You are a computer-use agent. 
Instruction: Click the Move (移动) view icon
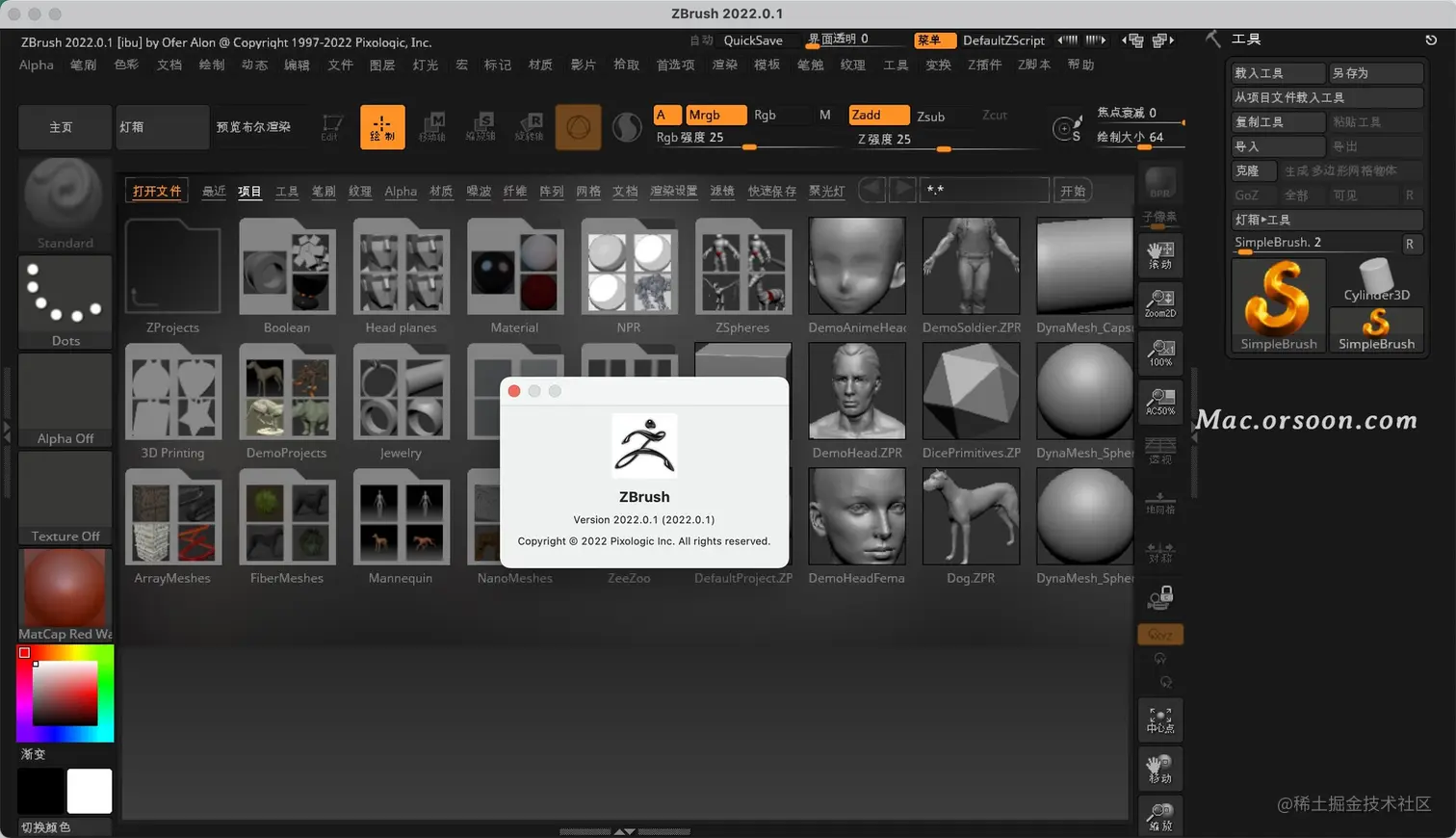point(1160,769)
